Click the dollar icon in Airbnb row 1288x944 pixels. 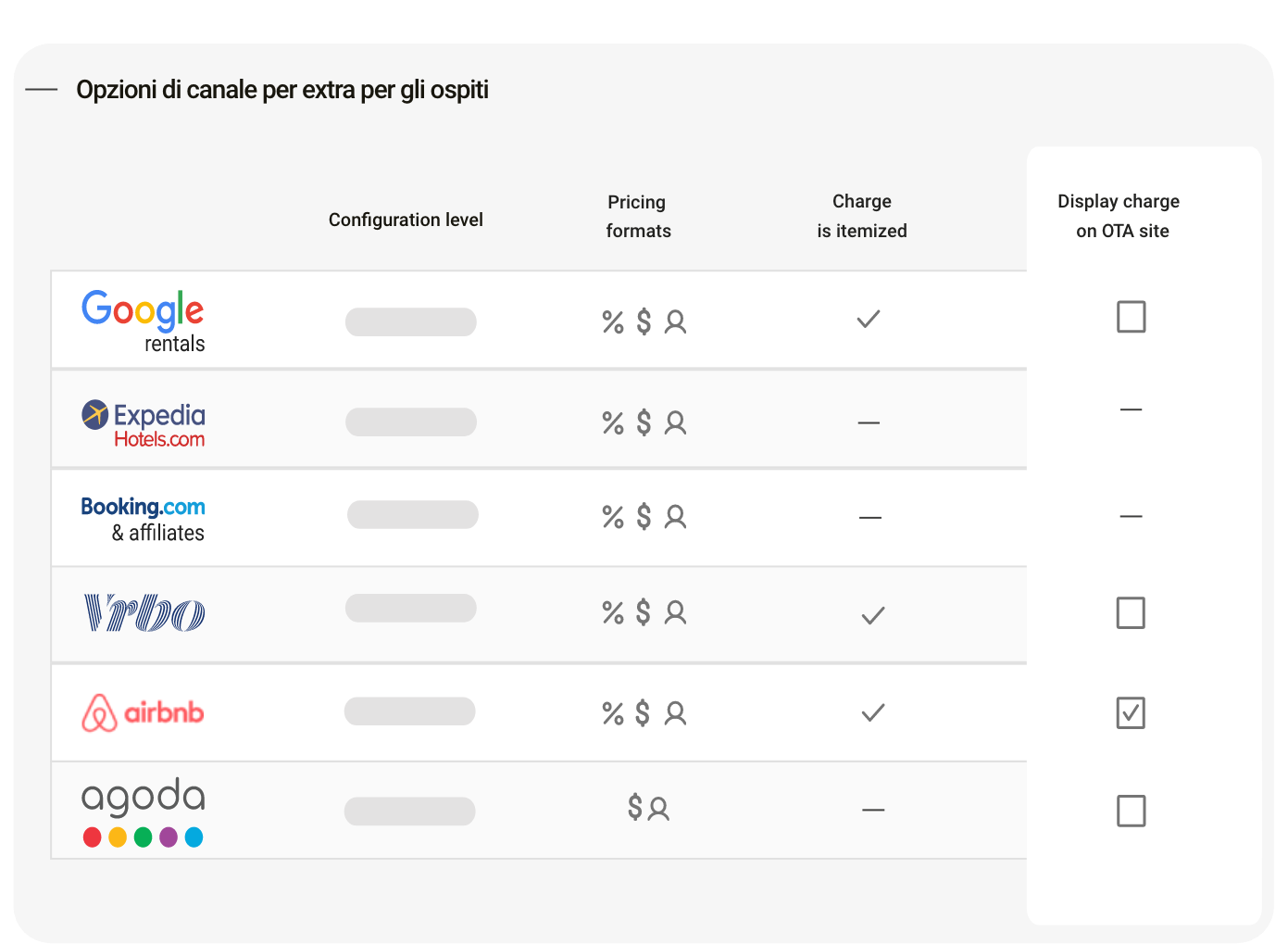coord(644,712)
